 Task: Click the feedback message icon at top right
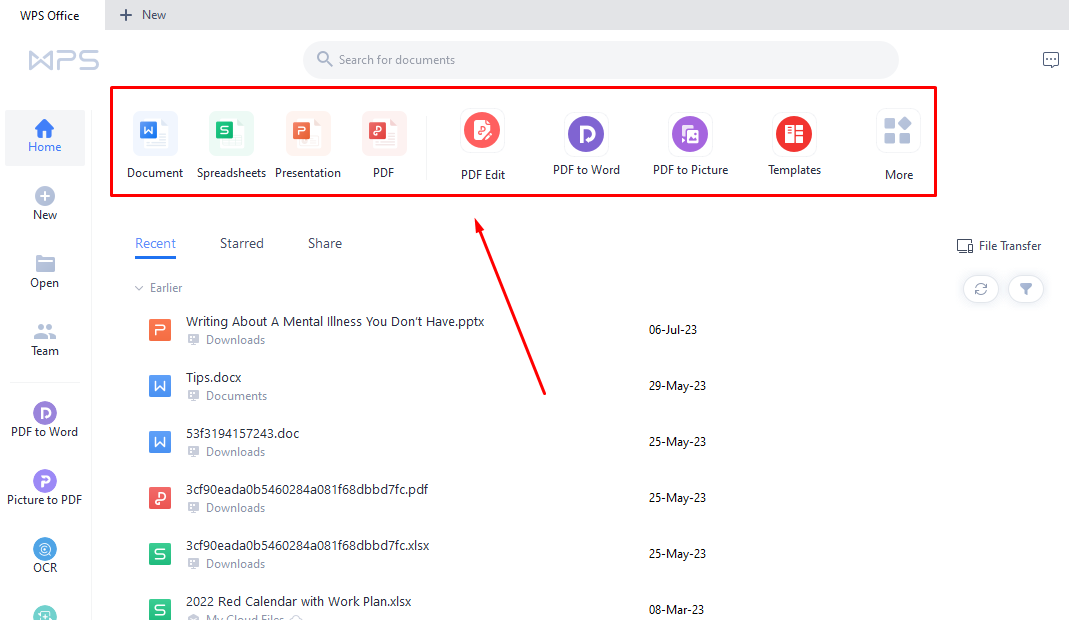[x=1051, y=60]
